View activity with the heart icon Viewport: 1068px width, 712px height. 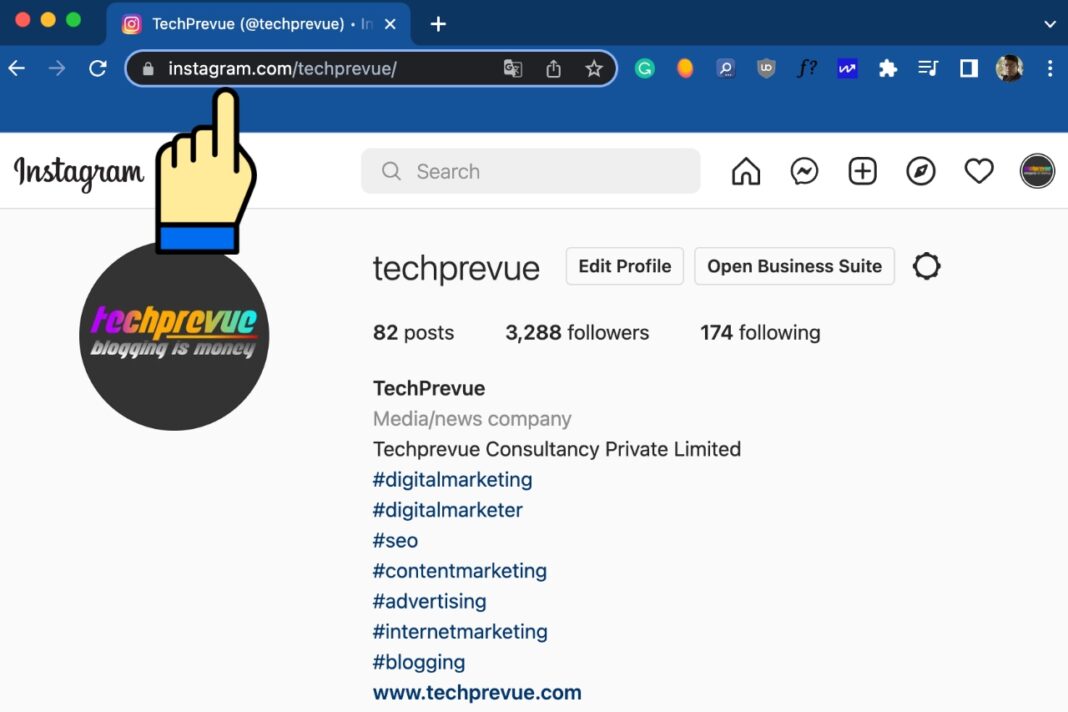pos(979,170)
